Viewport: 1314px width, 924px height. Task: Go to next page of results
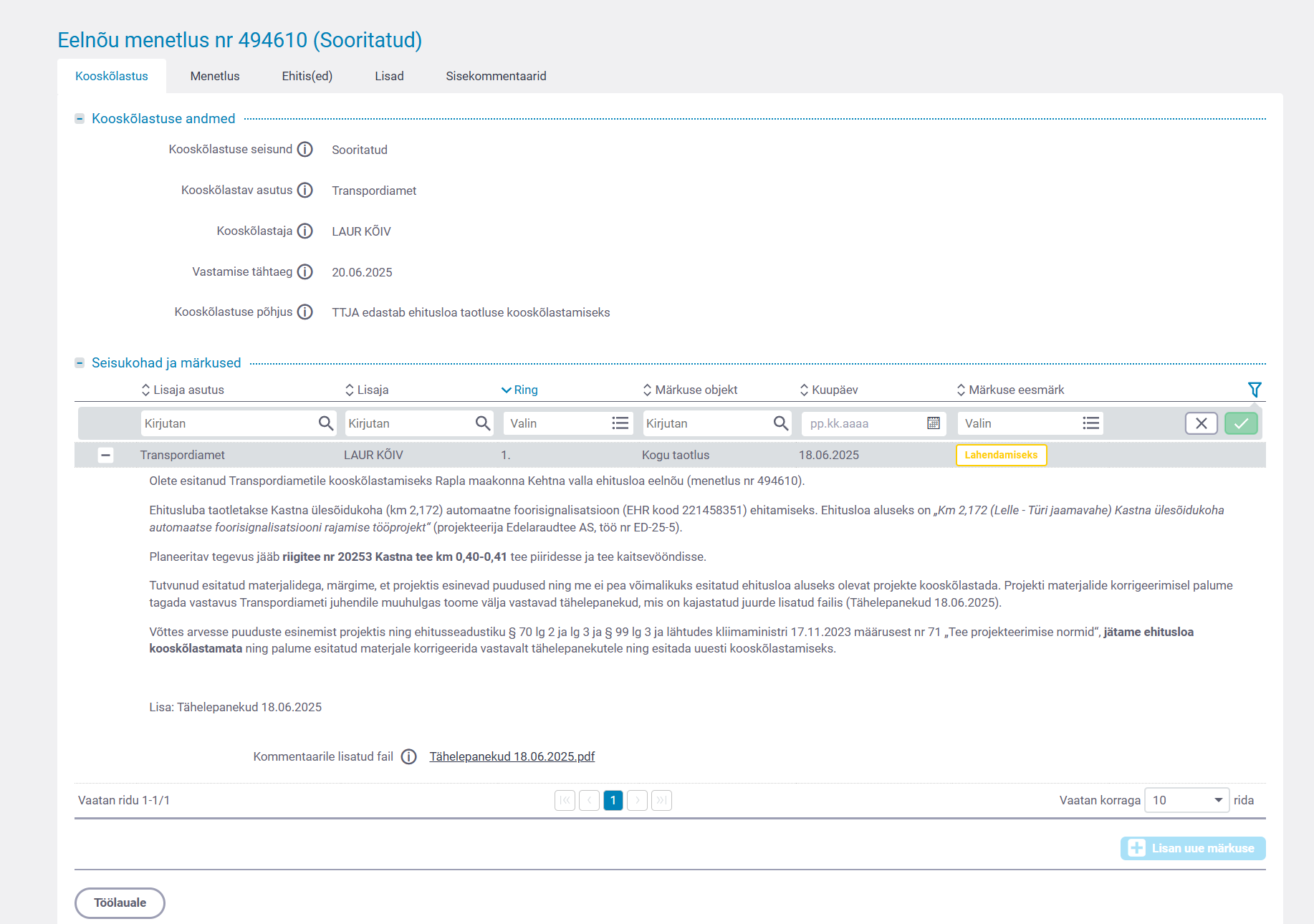(637, 800)
